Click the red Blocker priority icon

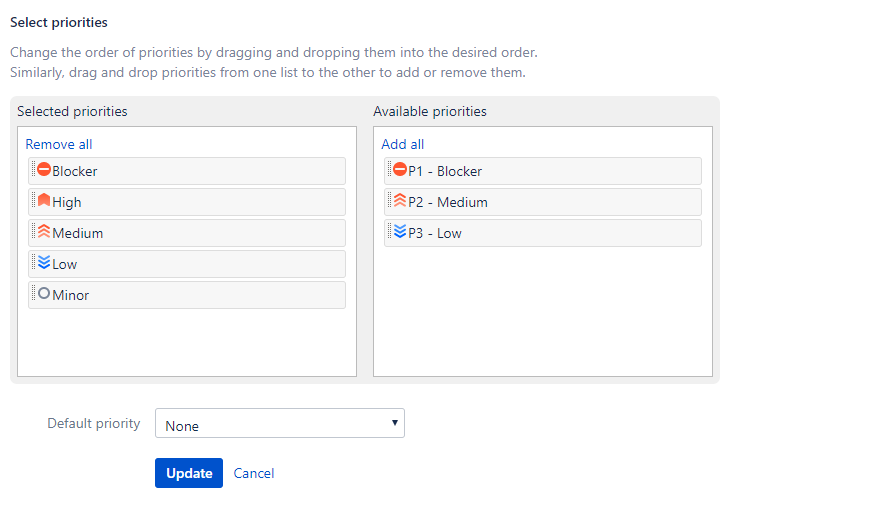point(44,170)
